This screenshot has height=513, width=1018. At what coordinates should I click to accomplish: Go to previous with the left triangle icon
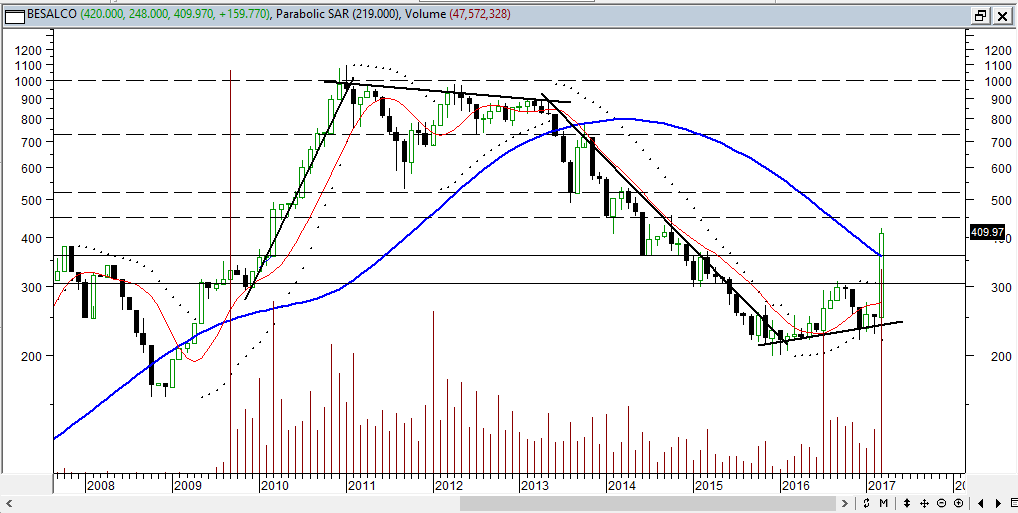coord(980,503)
